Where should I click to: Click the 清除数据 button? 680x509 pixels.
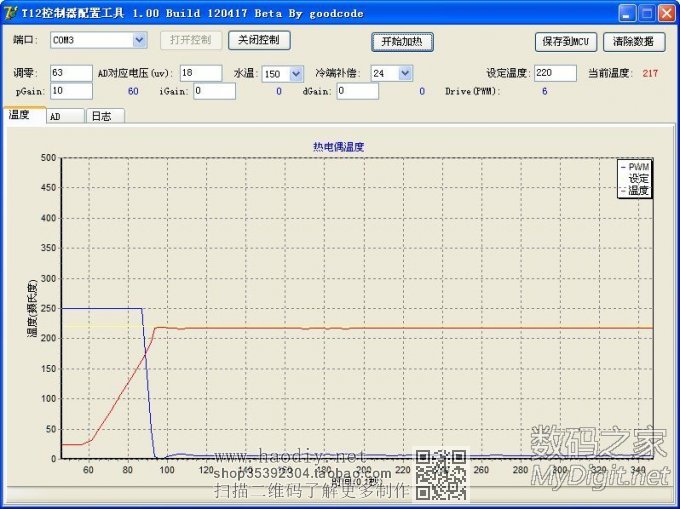[x=634, y=42]
